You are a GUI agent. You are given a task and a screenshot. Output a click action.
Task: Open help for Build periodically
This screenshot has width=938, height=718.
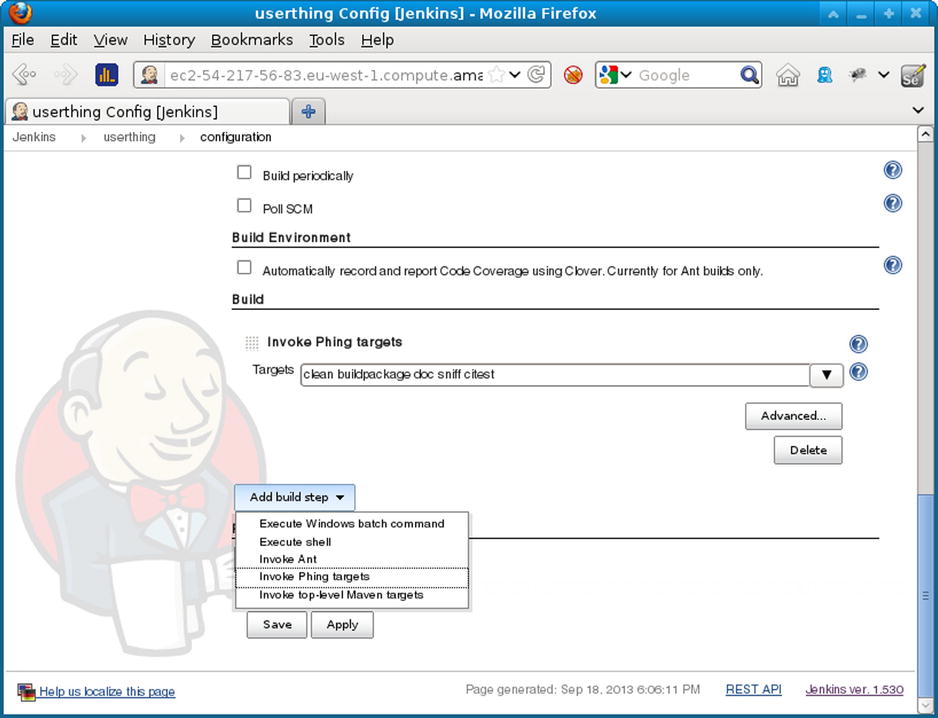[893, 171]
